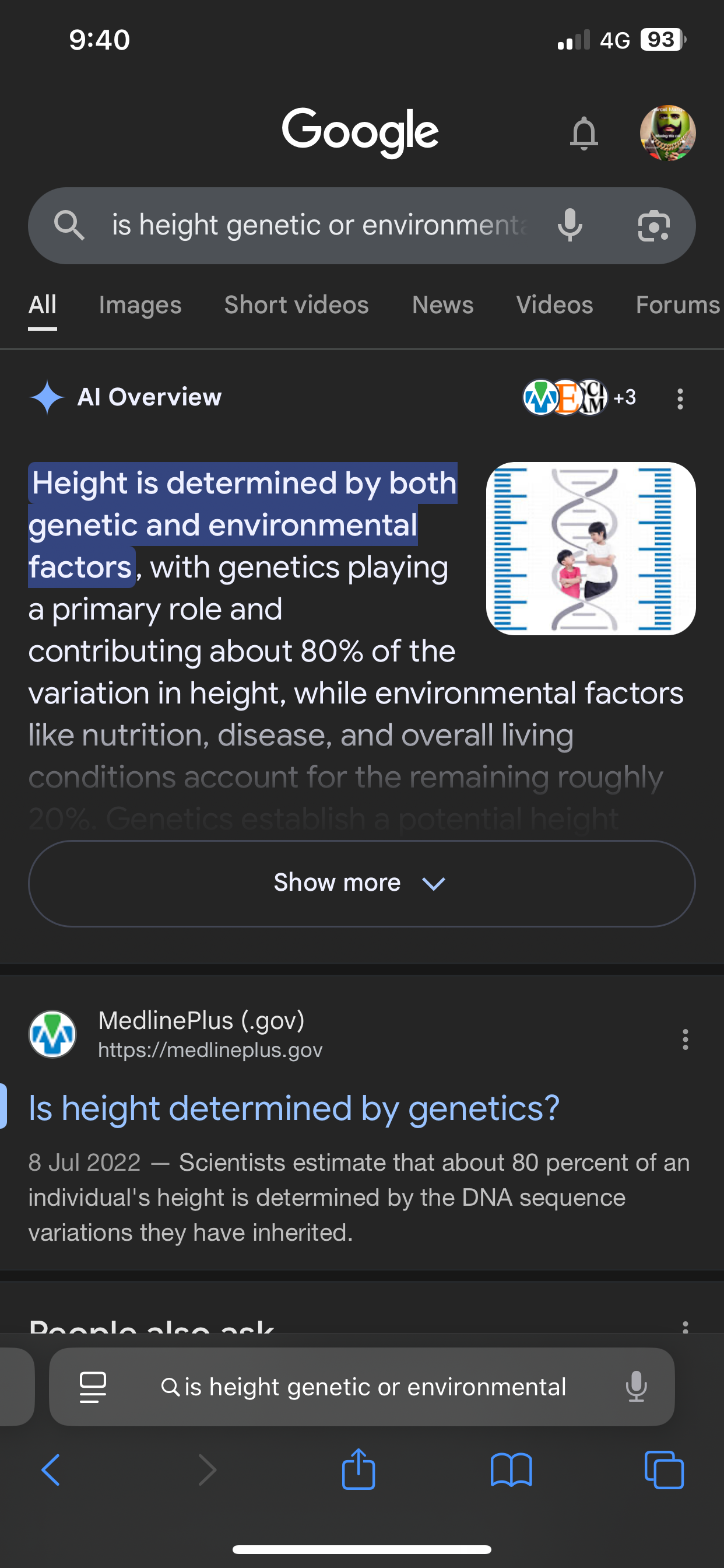
Task: Open 'Is height determined by genetics?' link
Action: coord(294,1108)
